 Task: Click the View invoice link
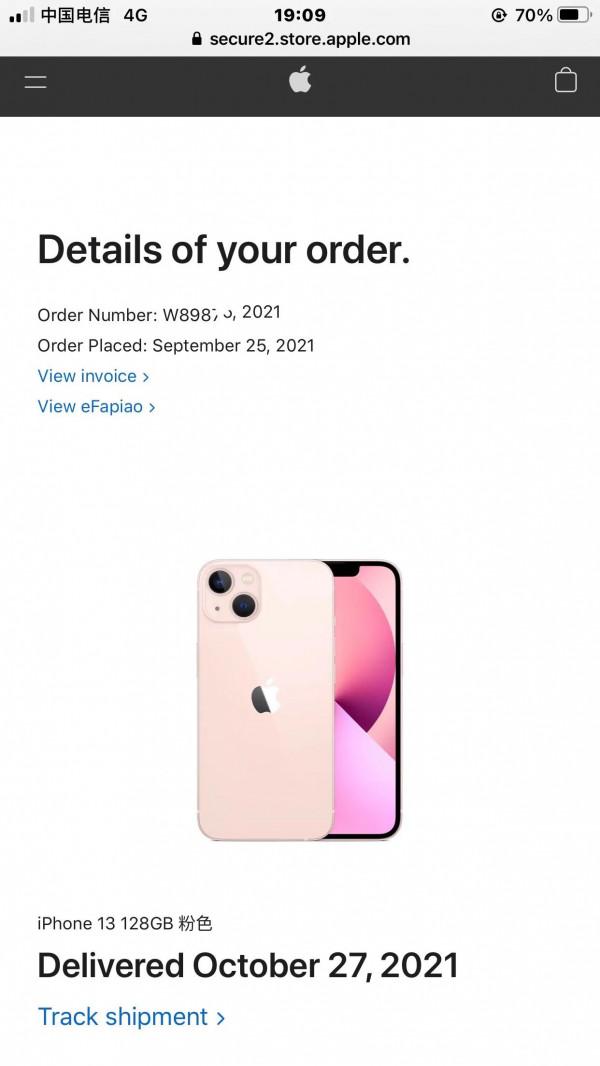(x=93, y=376)
